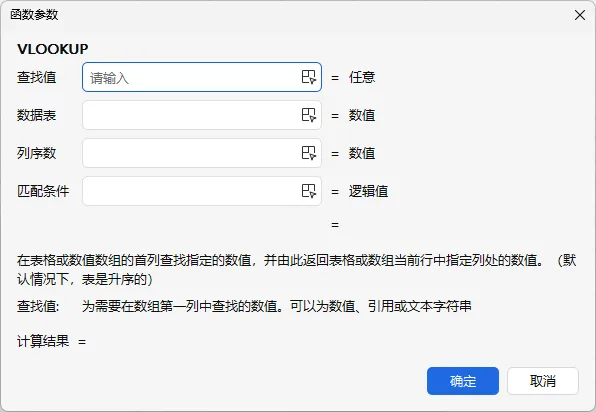596x412 pixels.
Task: Click range selector icon in 查找值 field
Action: tap(309, 77)
